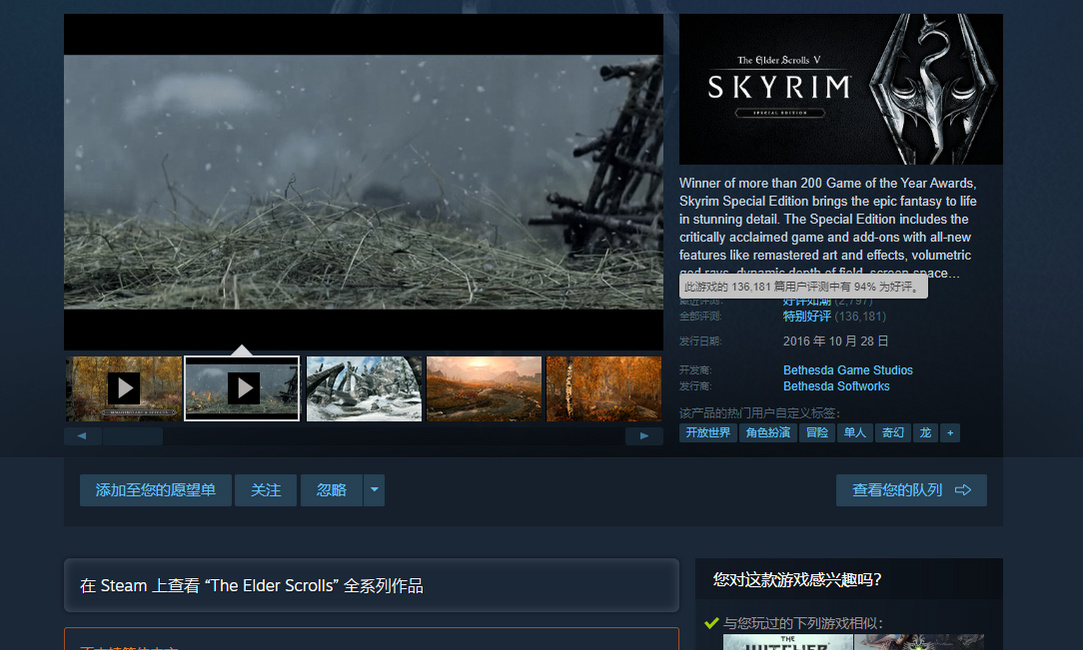Open the snowy ruins screenshot thumbnail

click(x=364, y=389)
